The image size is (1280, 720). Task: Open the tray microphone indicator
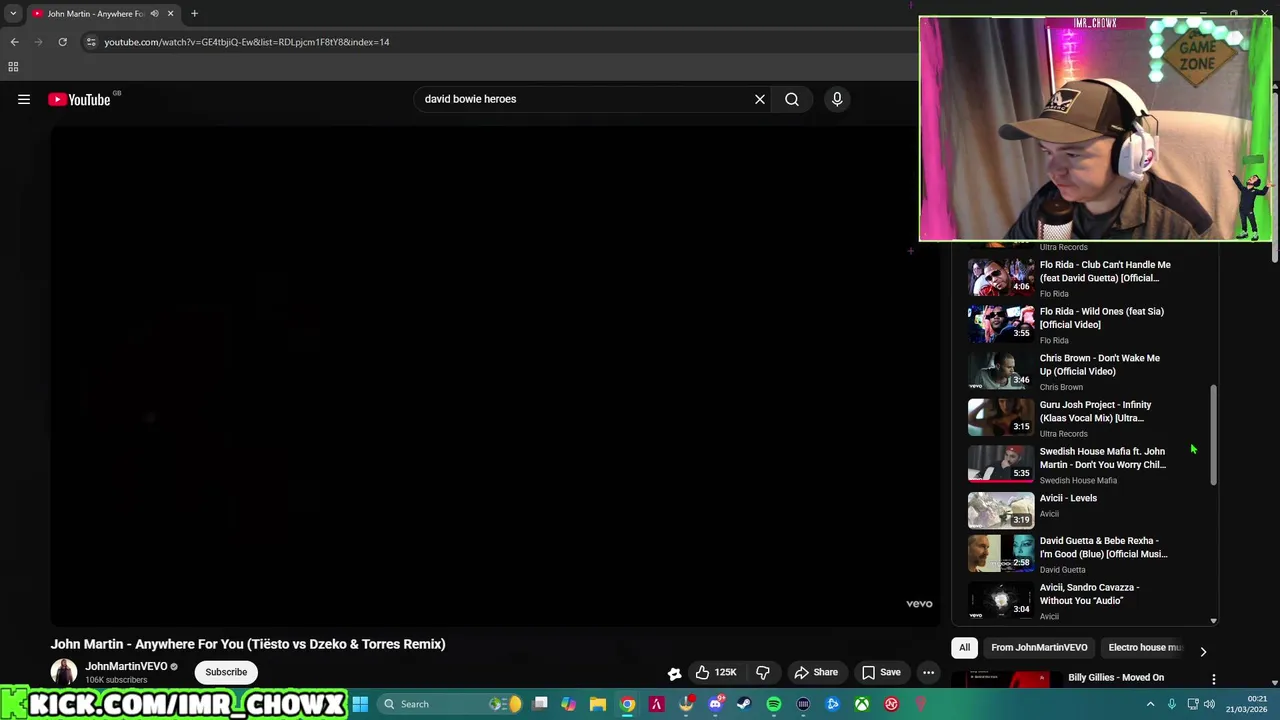click(1172, 704)
